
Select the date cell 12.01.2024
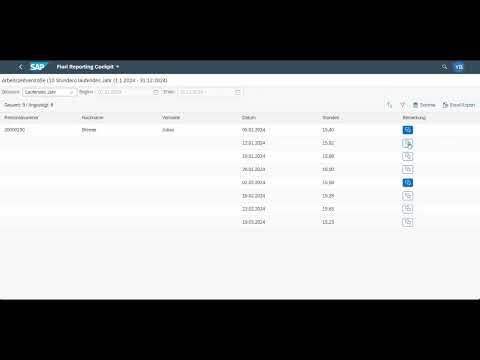(x=253, y=143)
